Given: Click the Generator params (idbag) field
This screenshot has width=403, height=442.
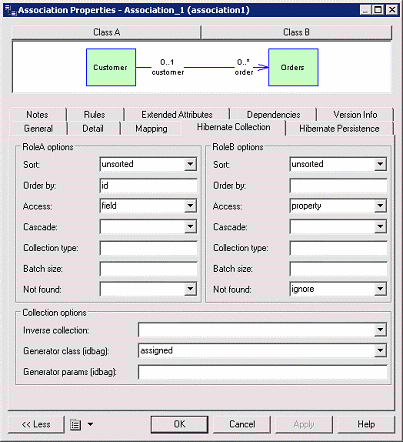Looking at the screenshot, I should [263, 372].
